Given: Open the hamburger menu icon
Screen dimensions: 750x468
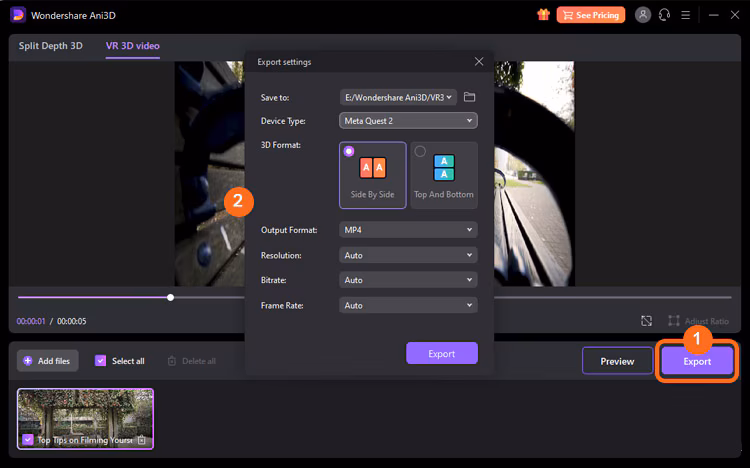Looking at the screenshot, I should point(685,15).
